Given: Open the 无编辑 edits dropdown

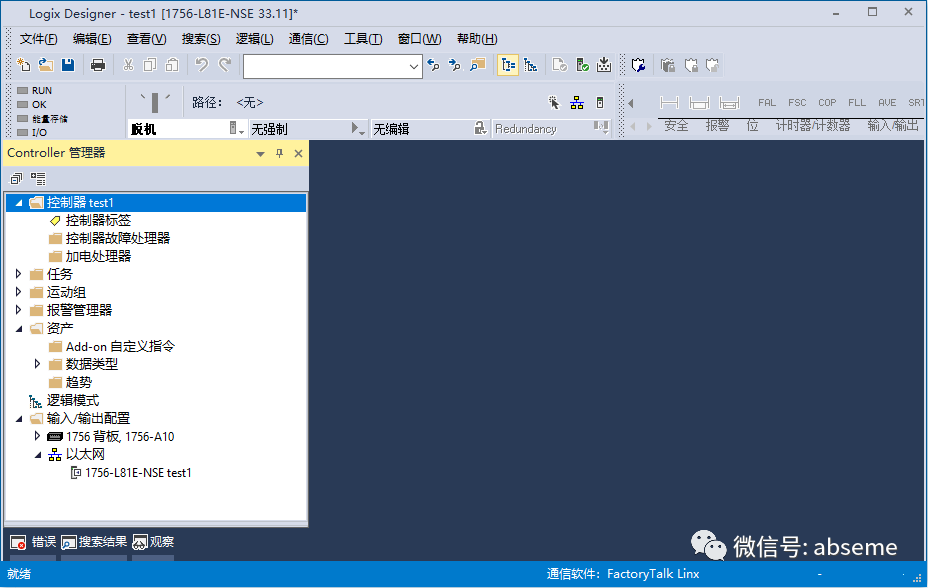Looking at the screenshot, I should coord(481,128).
